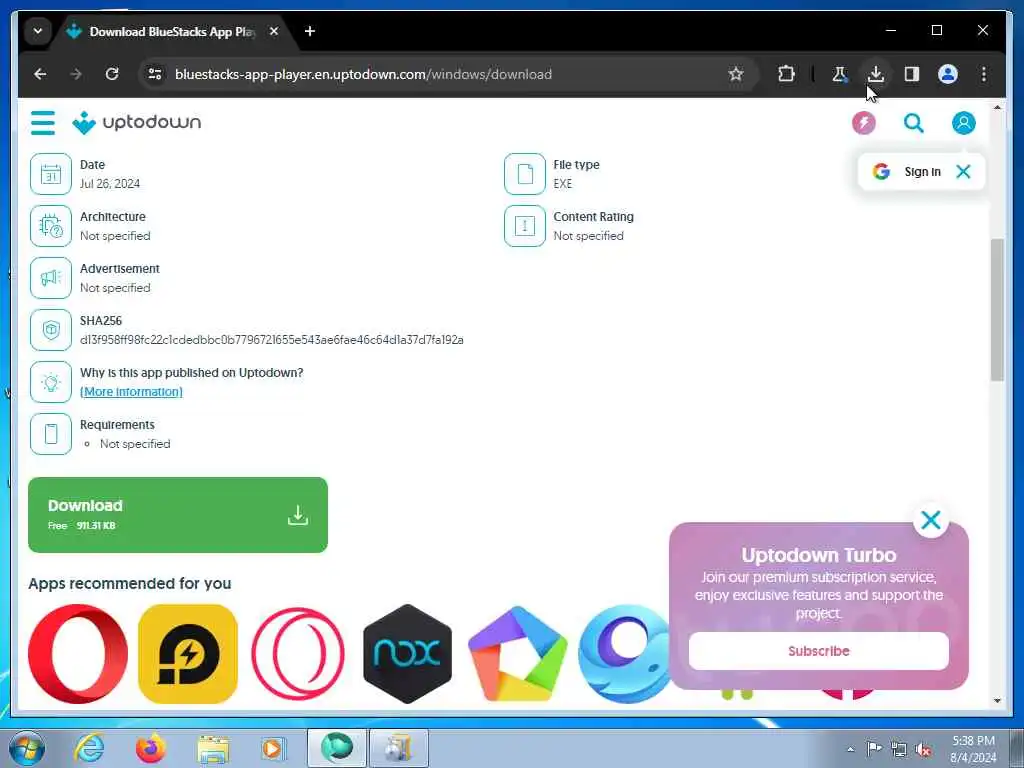Bookmark this page with star icon
The height and width of the screenshot is (768, 1024).
point(736,74)
